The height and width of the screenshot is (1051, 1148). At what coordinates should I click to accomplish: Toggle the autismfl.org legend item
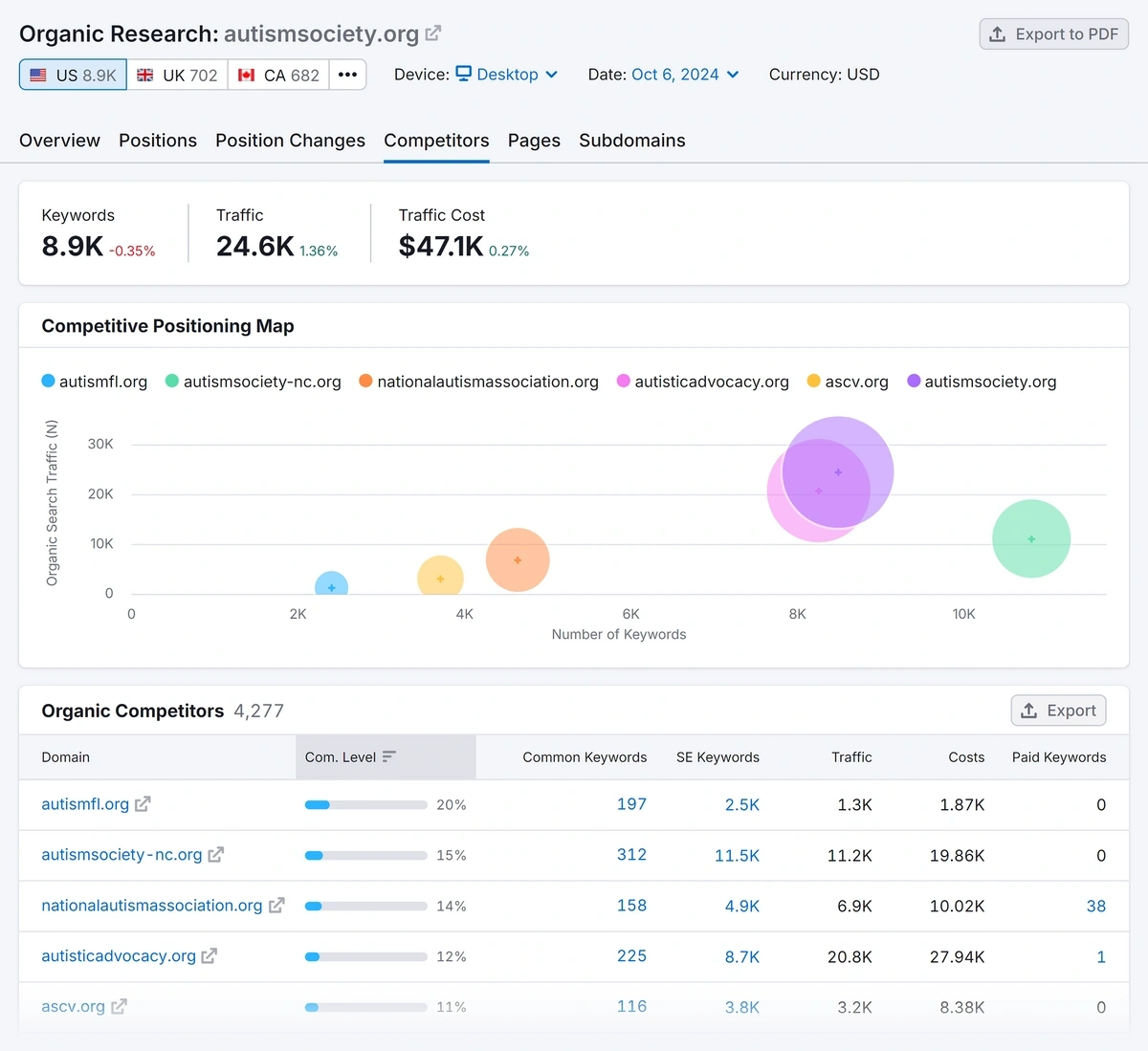[x=95, y=382]
